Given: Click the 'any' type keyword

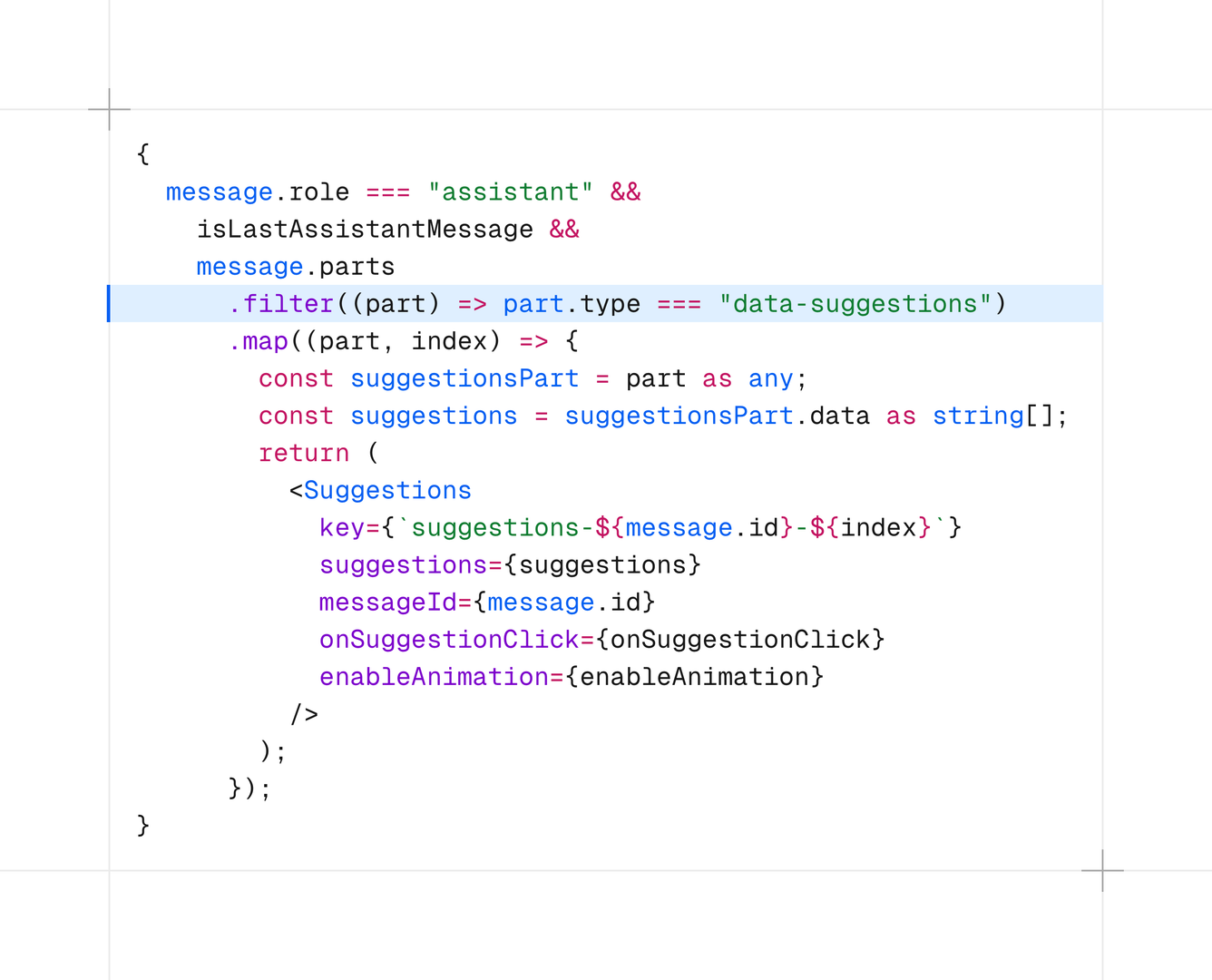Looking at the screenshot, I should (x=770, y=378).
